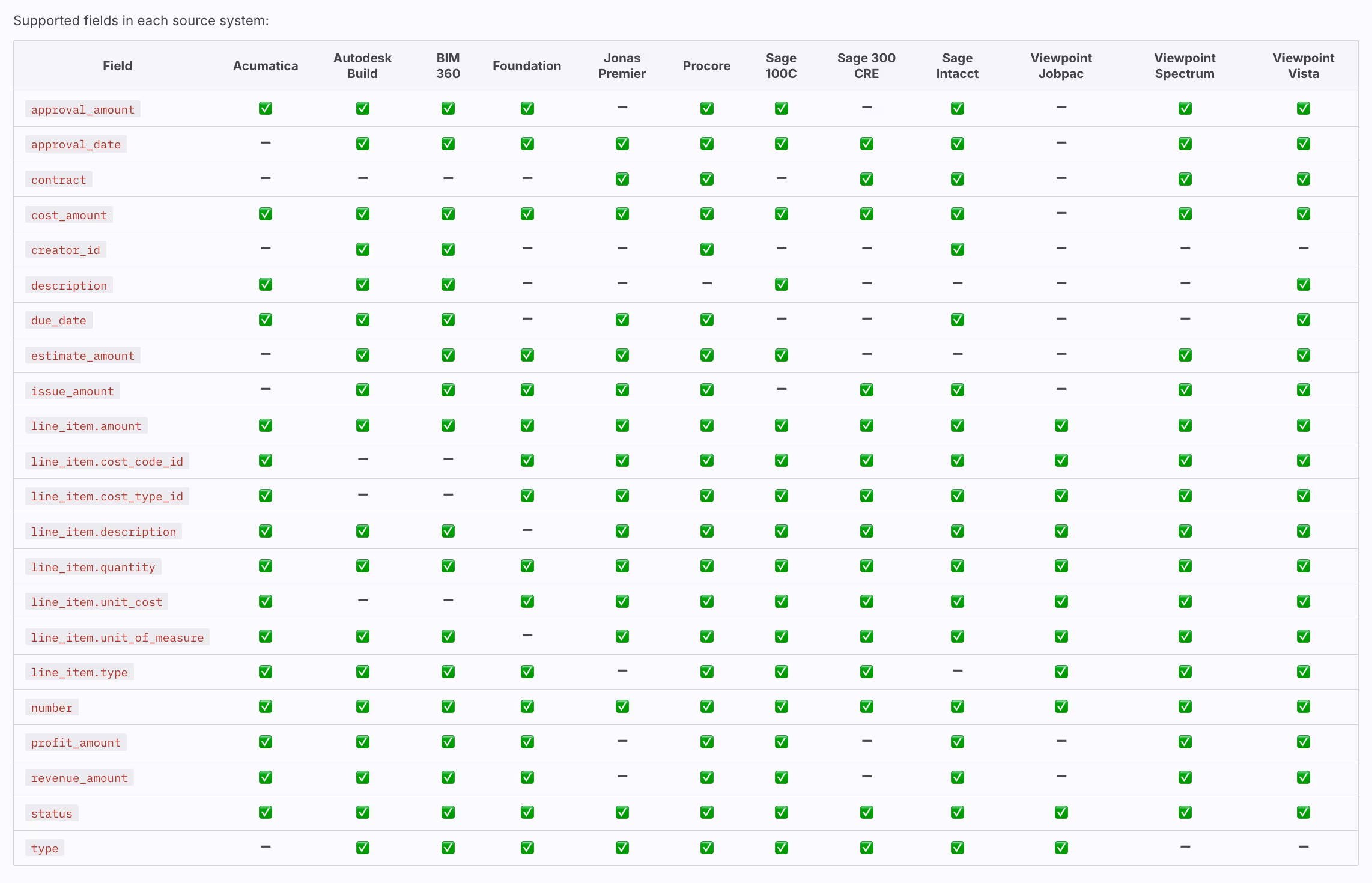Click the Foundation column header
Screen dimensions: 1372x883
click(527, 66)
